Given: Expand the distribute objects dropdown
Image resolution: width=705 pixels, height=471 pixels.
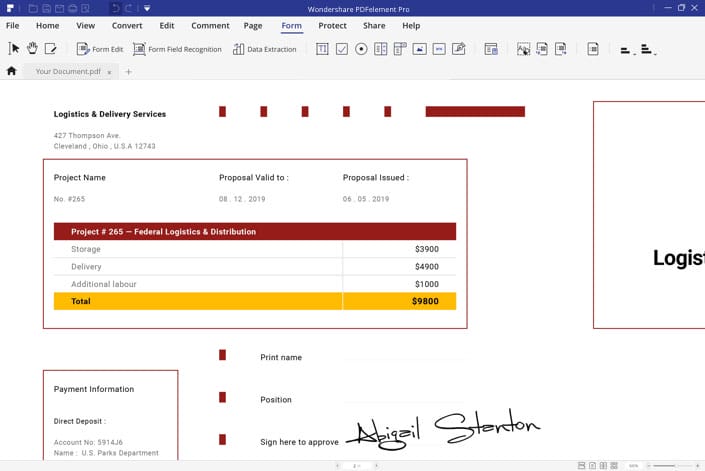Looking at the screenshot, I should pyautogui.click(x=647, y=49).
